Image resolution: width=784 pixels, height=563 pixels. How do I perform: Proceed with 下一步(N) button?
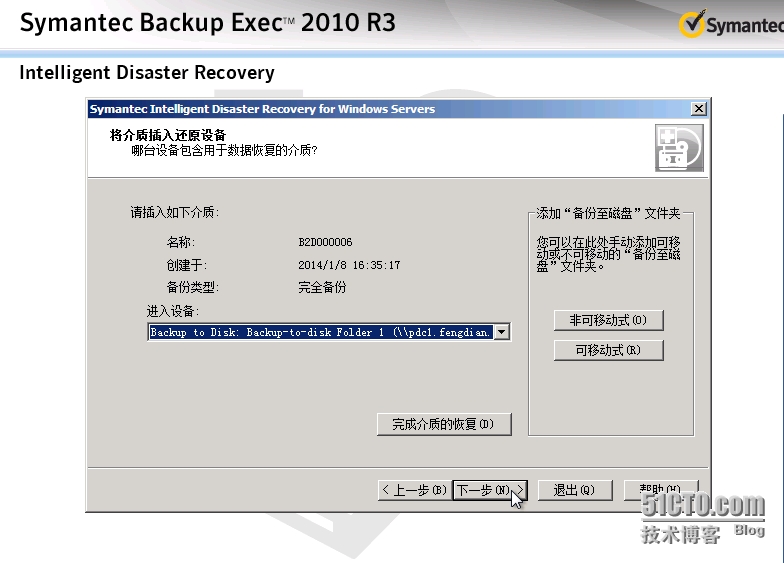490,490
